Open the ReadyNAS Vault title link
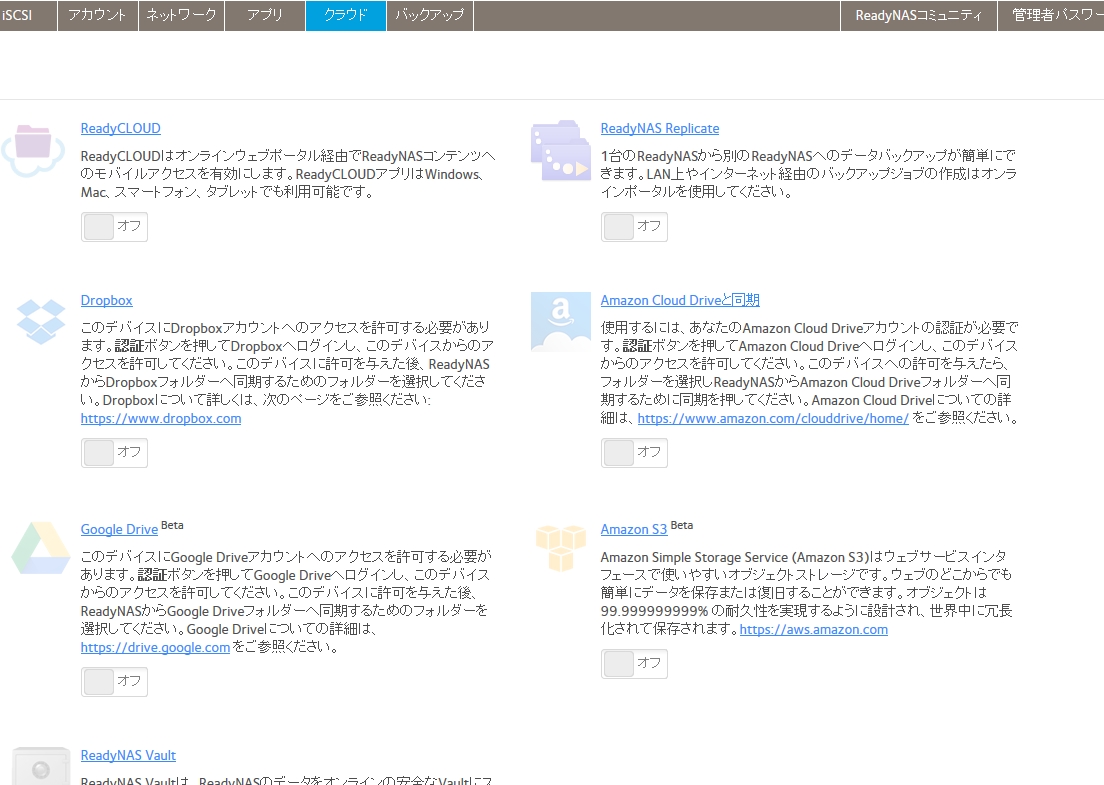This screenshot has height=785, width=1104. click(128, 755)
